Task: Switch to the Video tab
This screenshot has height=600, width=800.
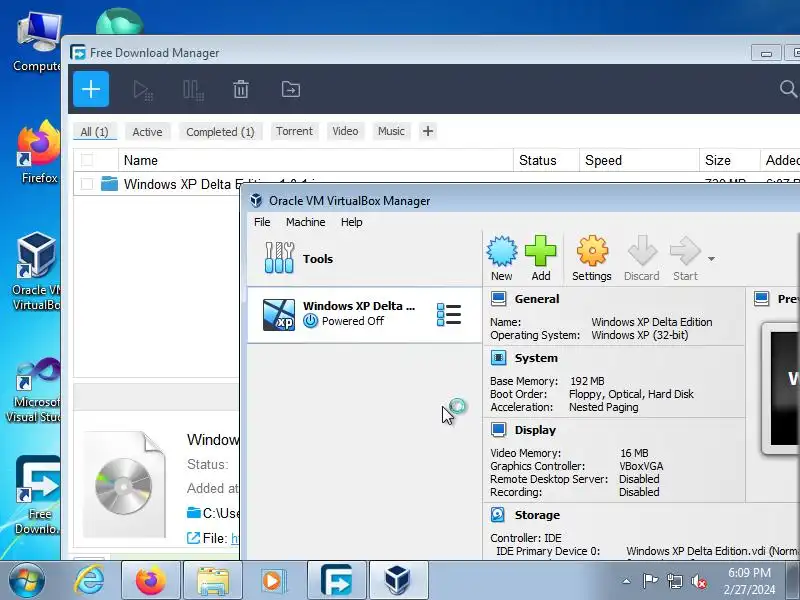Action: (x=345, y=131)
